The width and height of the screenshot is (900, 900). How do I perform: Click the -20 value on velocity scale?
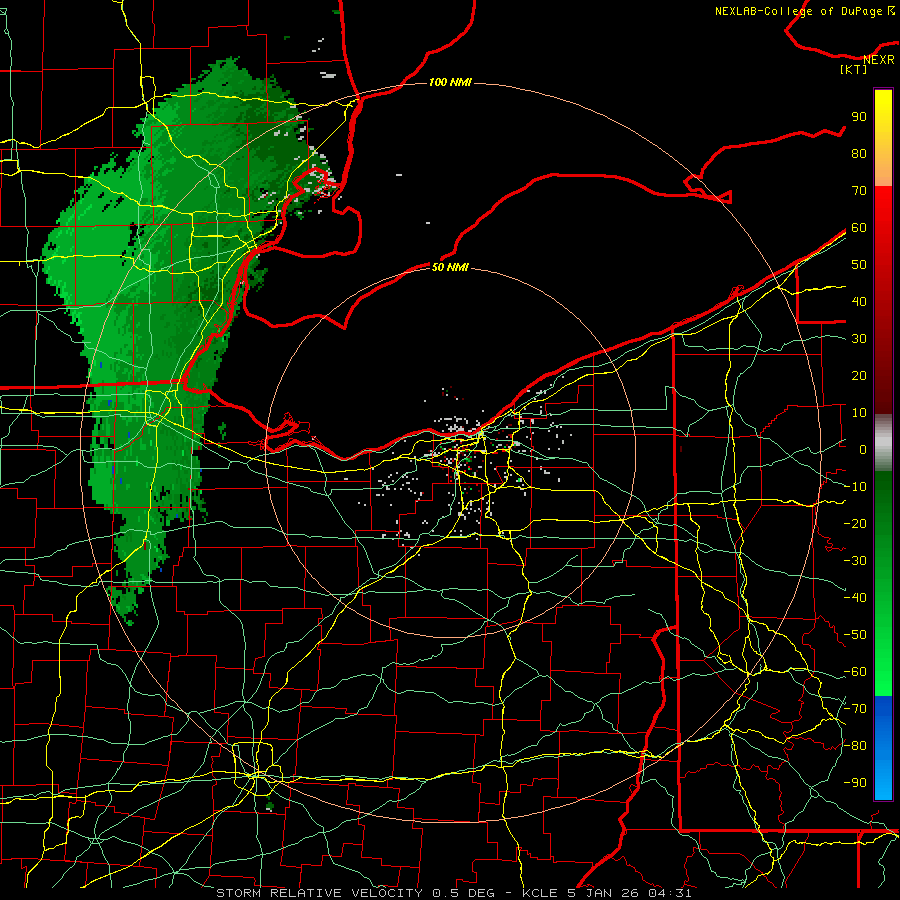855,523
